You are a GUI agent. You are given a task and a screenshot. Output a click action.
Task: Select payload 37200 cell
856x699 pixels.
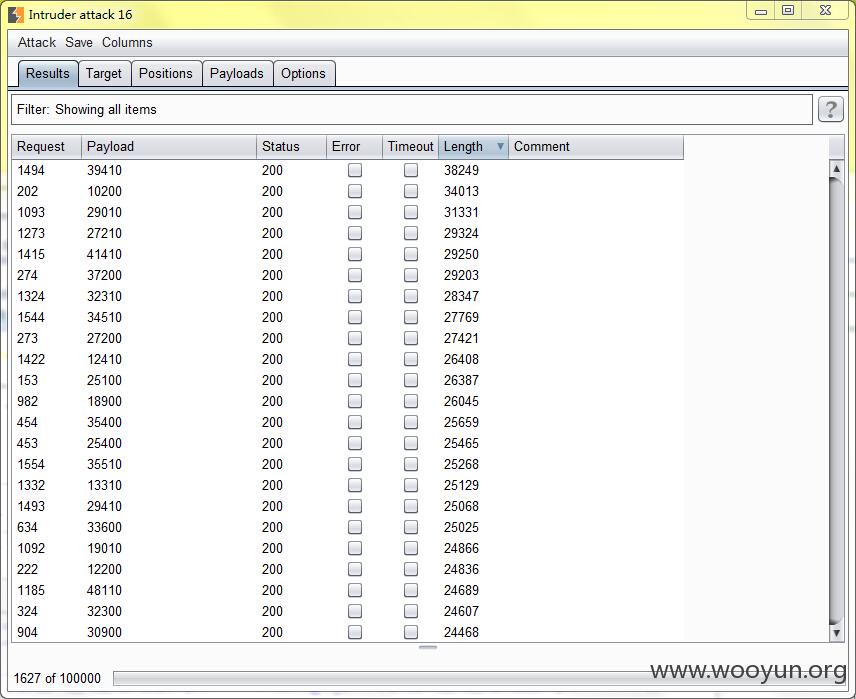pos(104,275)
